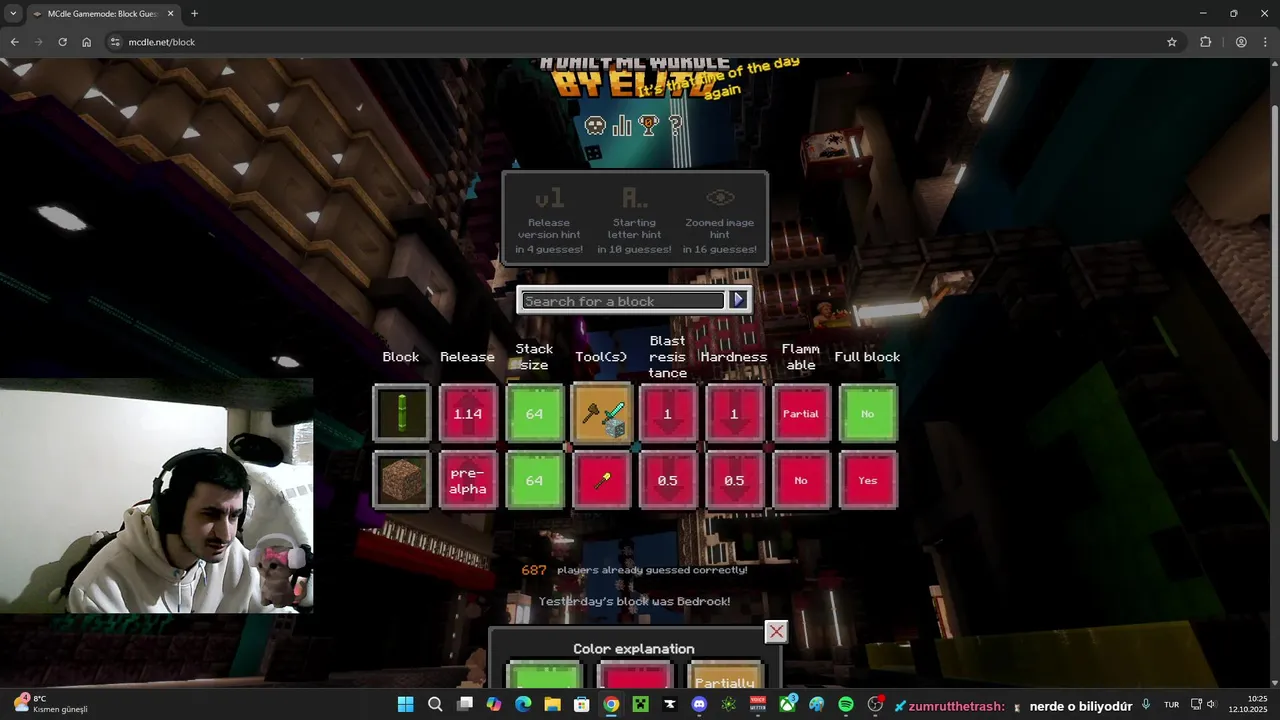Go to the browser home page

(x=87, y=42)
